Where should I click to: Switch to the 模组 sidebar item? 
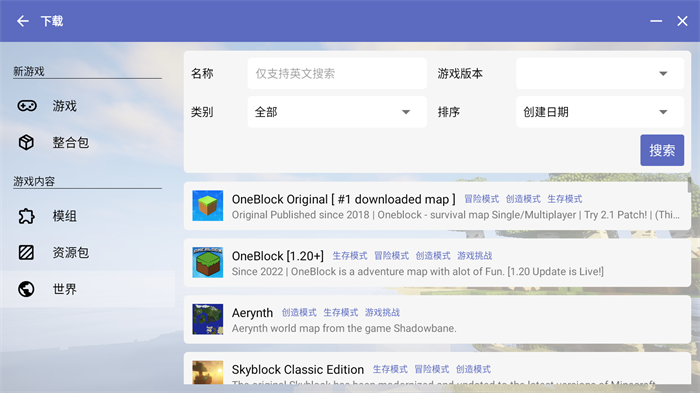pyautogui.click(x=88, y=216)
